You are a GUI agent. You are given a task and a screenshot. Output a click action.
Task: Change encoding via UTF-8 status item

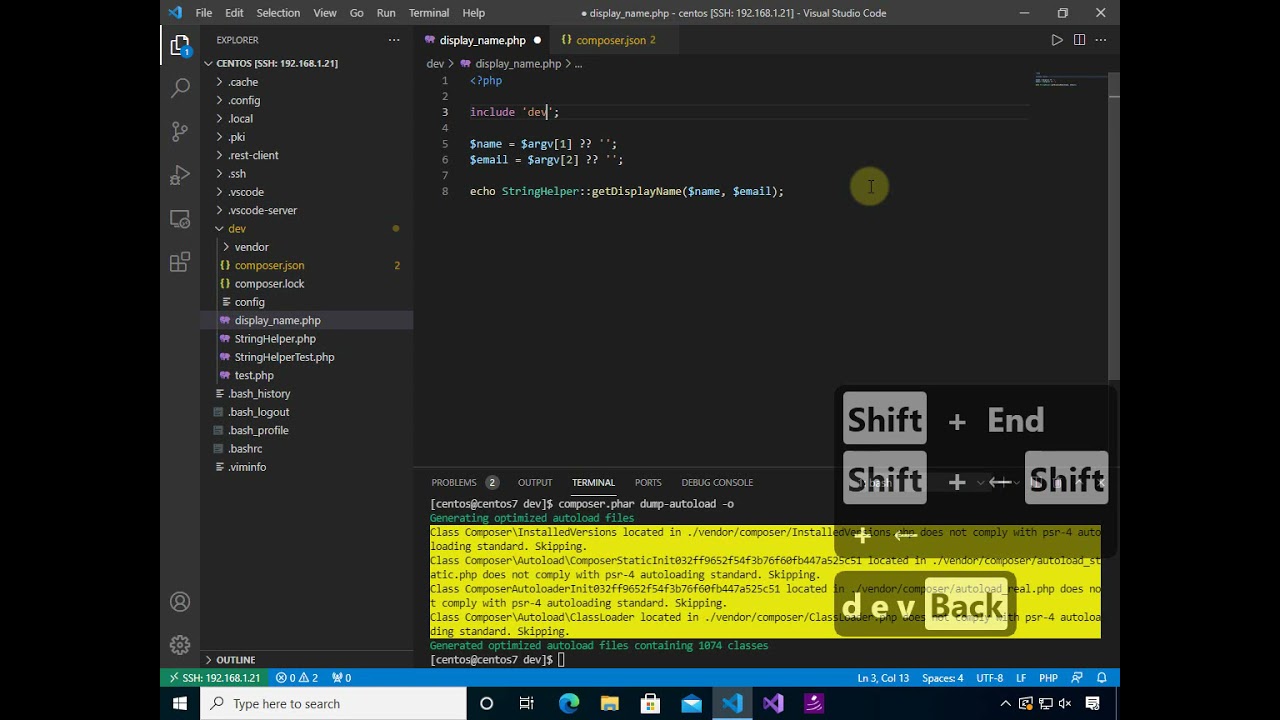[989, 677]
